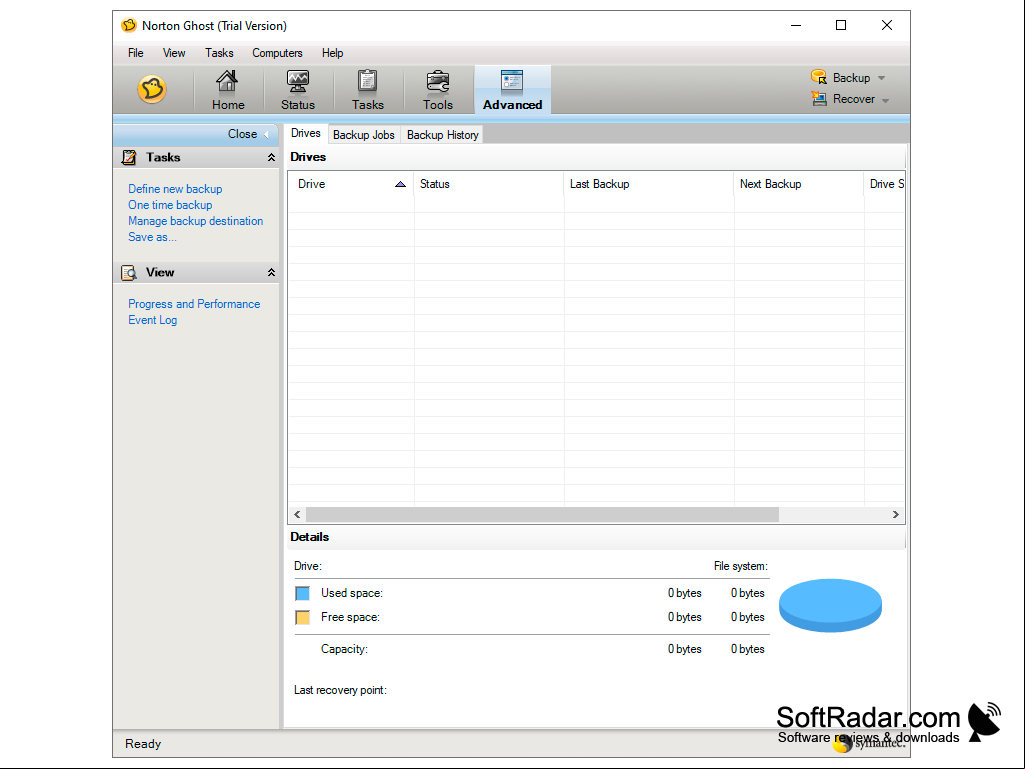
Task: Open the Tools toolbar view
Action: click(x=437, y=90)
